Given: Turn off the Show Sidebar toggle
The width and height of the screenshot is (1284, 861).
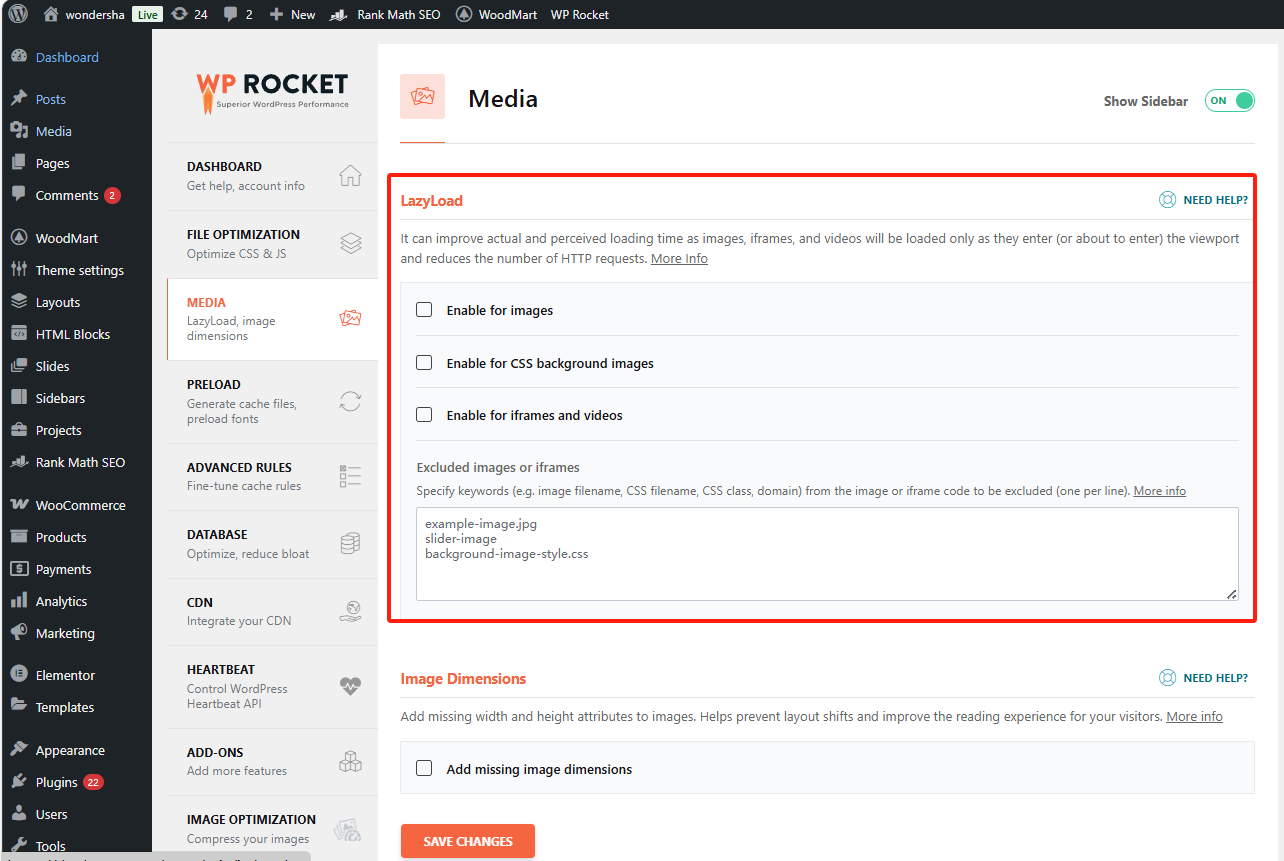Looking at the screenshot, I should [1229, 101].
